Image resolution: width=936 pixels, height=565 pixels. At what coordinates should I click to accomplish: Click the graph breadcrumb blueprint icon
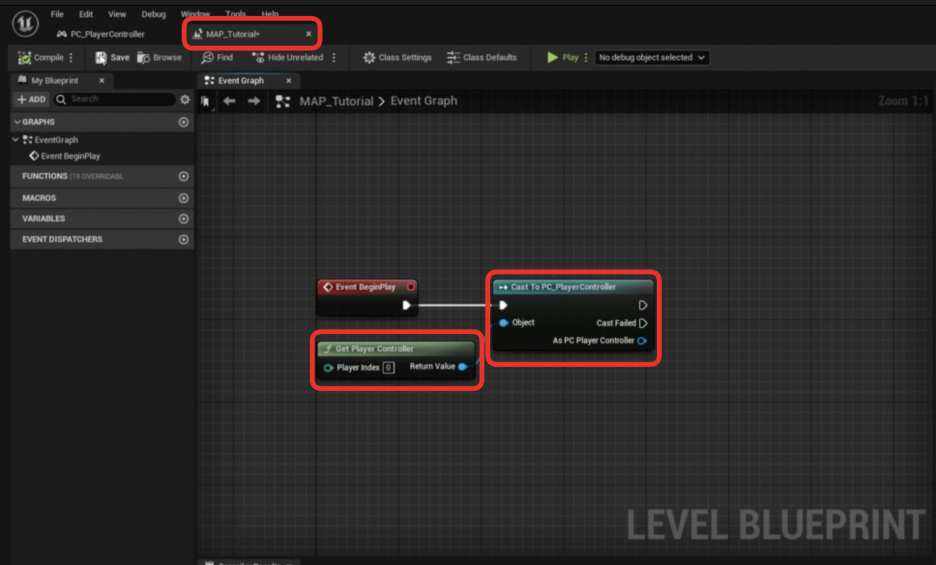click(x=282, y=102)
